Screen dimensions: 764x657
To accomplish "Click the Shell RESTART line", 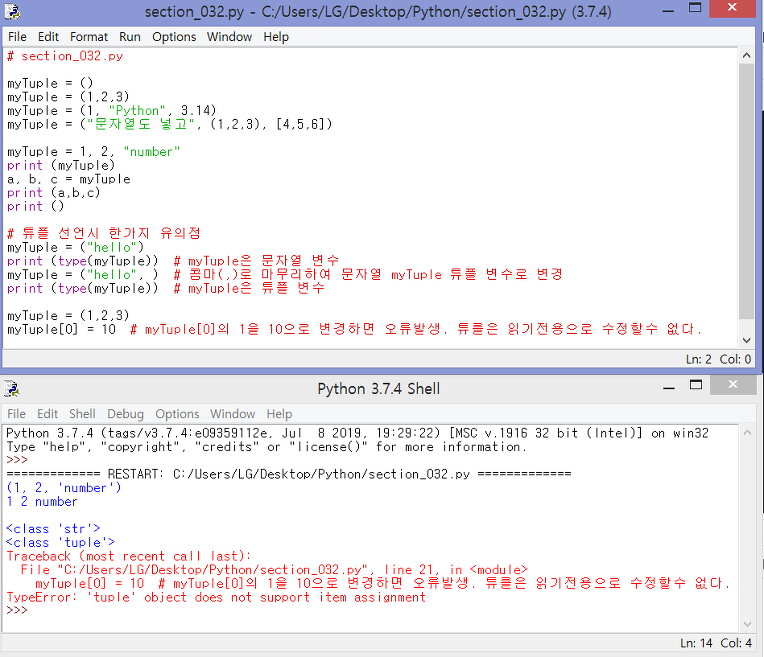I will point(289,474).
